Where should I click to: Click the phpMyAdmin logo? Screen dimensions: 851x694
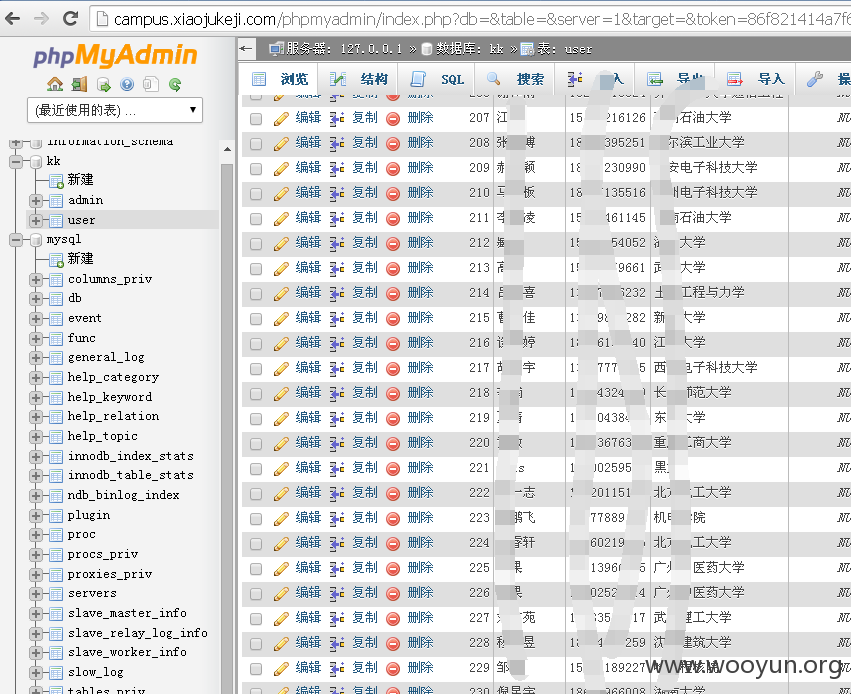(115, 55)
